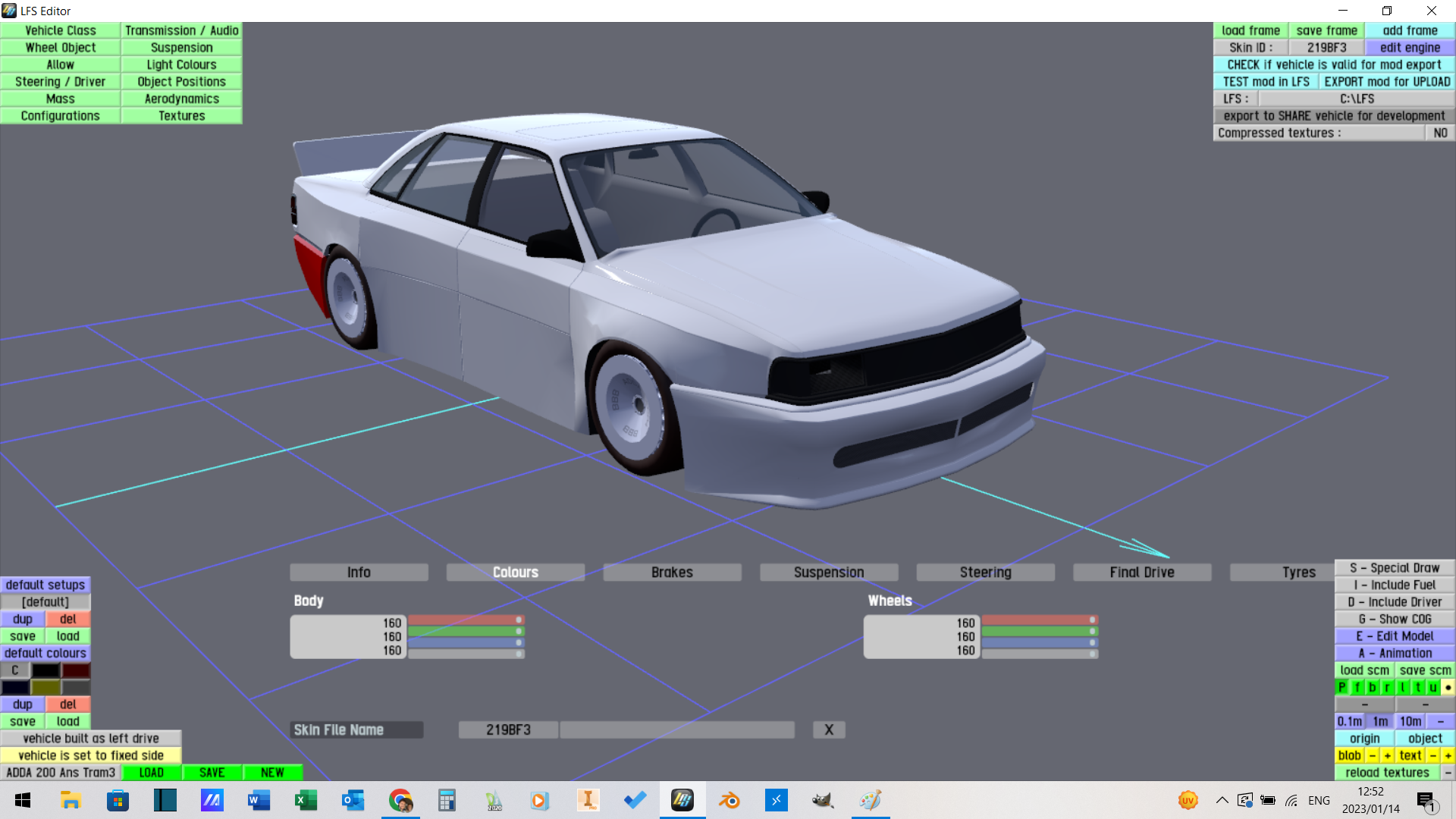Click the 'f' front view button
1456x819 pixels.
[1357, 687]
